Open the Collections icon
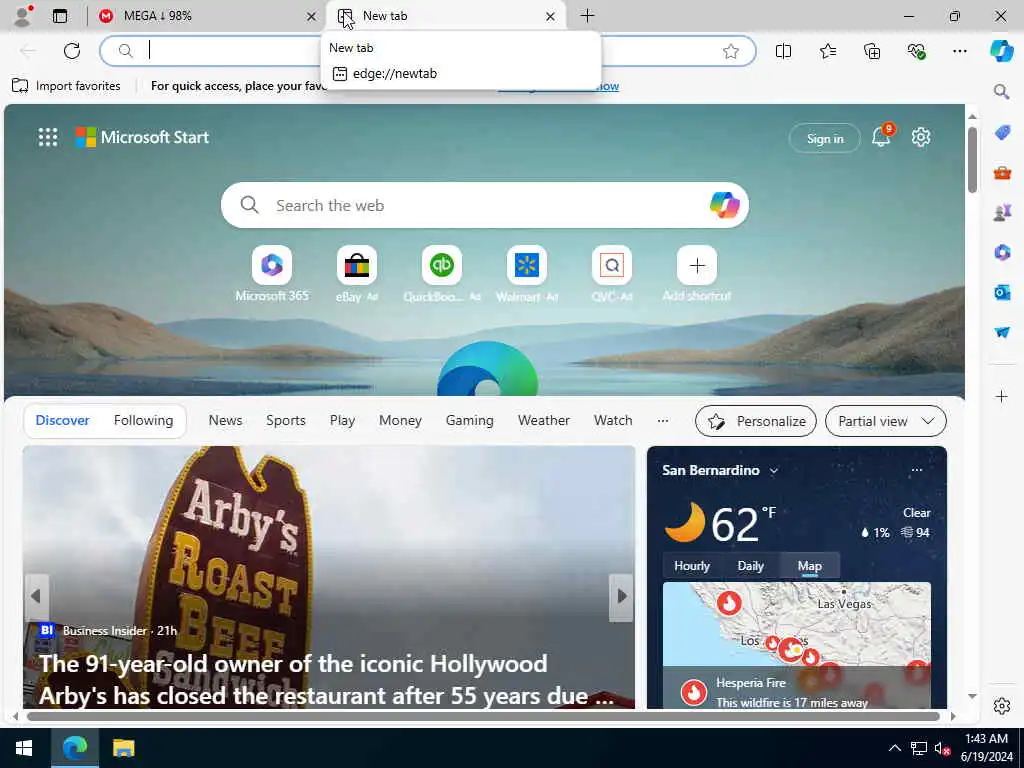Screen dimensions: 1024x768 click(x=872, y=51)
